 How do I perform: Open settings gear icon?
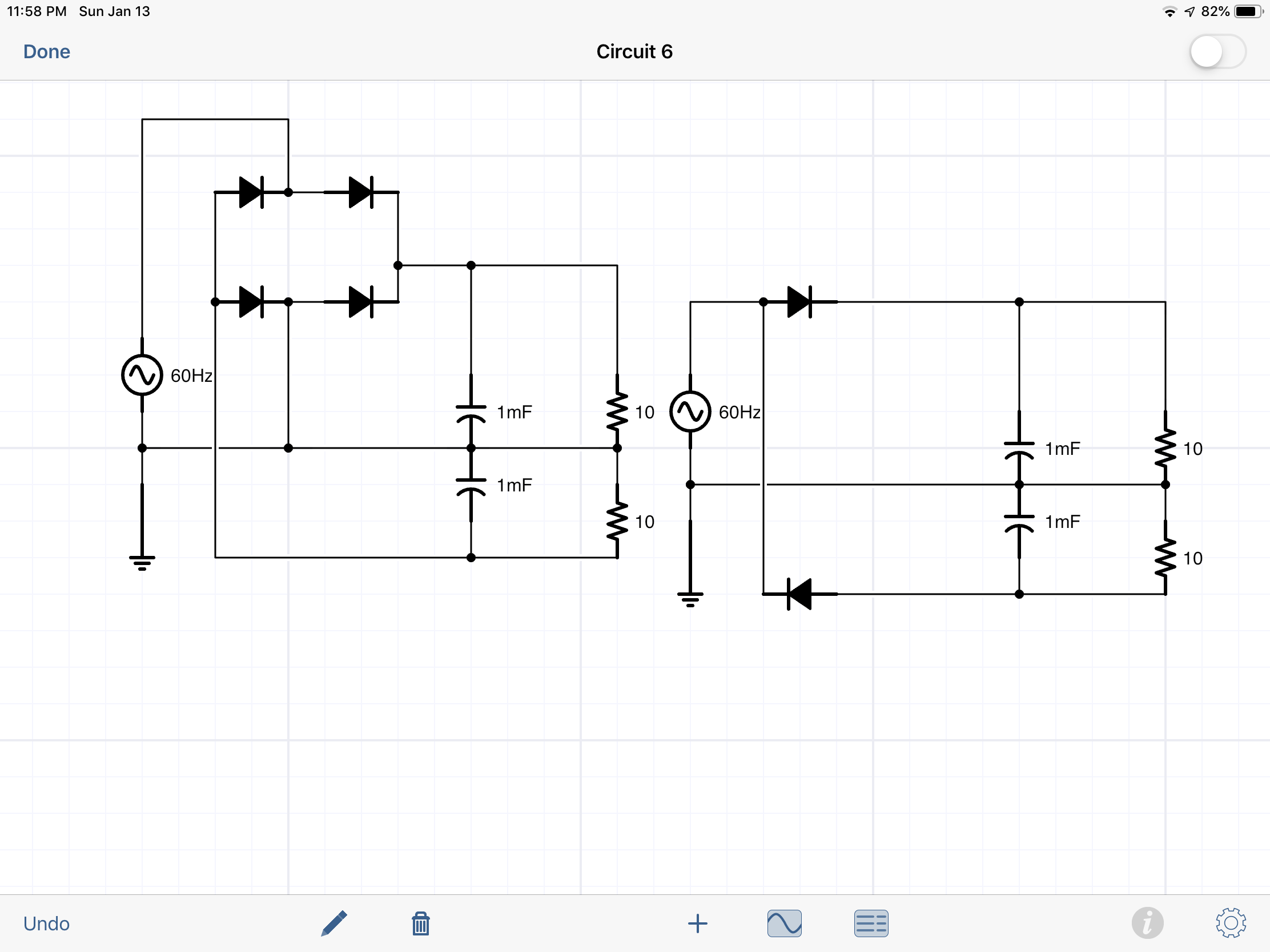(1231, 923)
